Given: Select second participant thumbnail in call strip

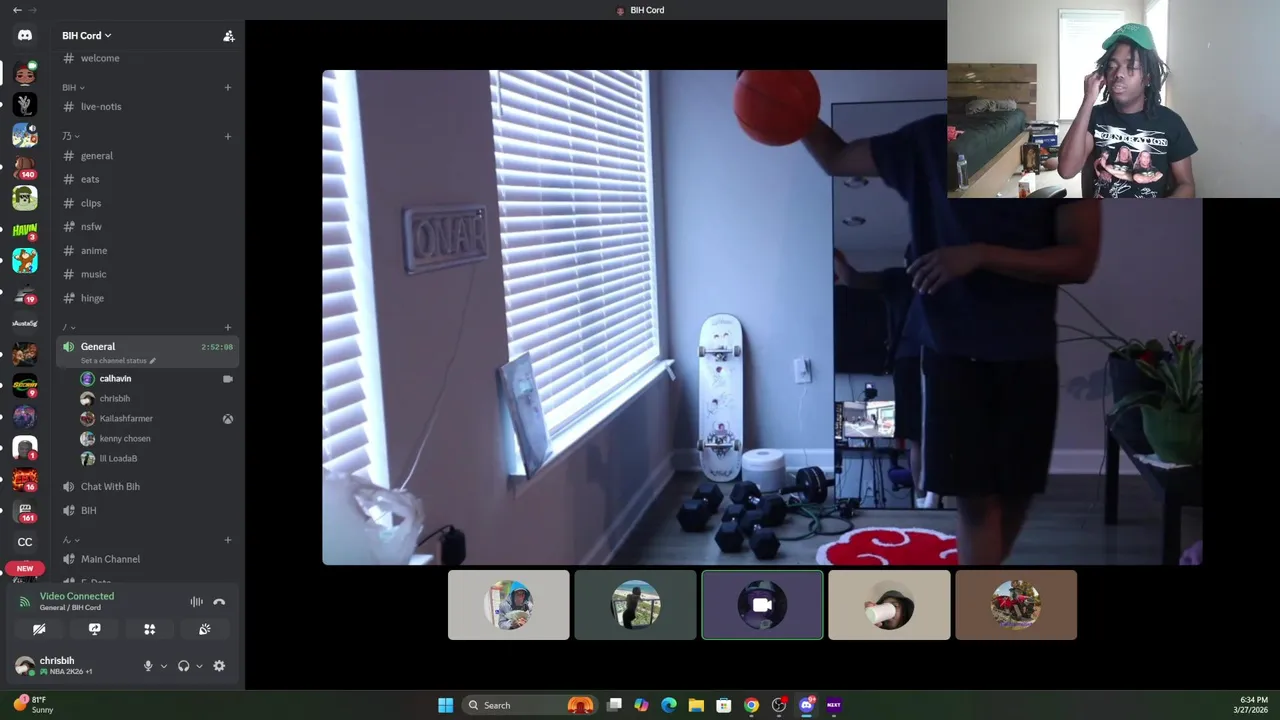Looking at the screenshot, I should click(635, 605).
